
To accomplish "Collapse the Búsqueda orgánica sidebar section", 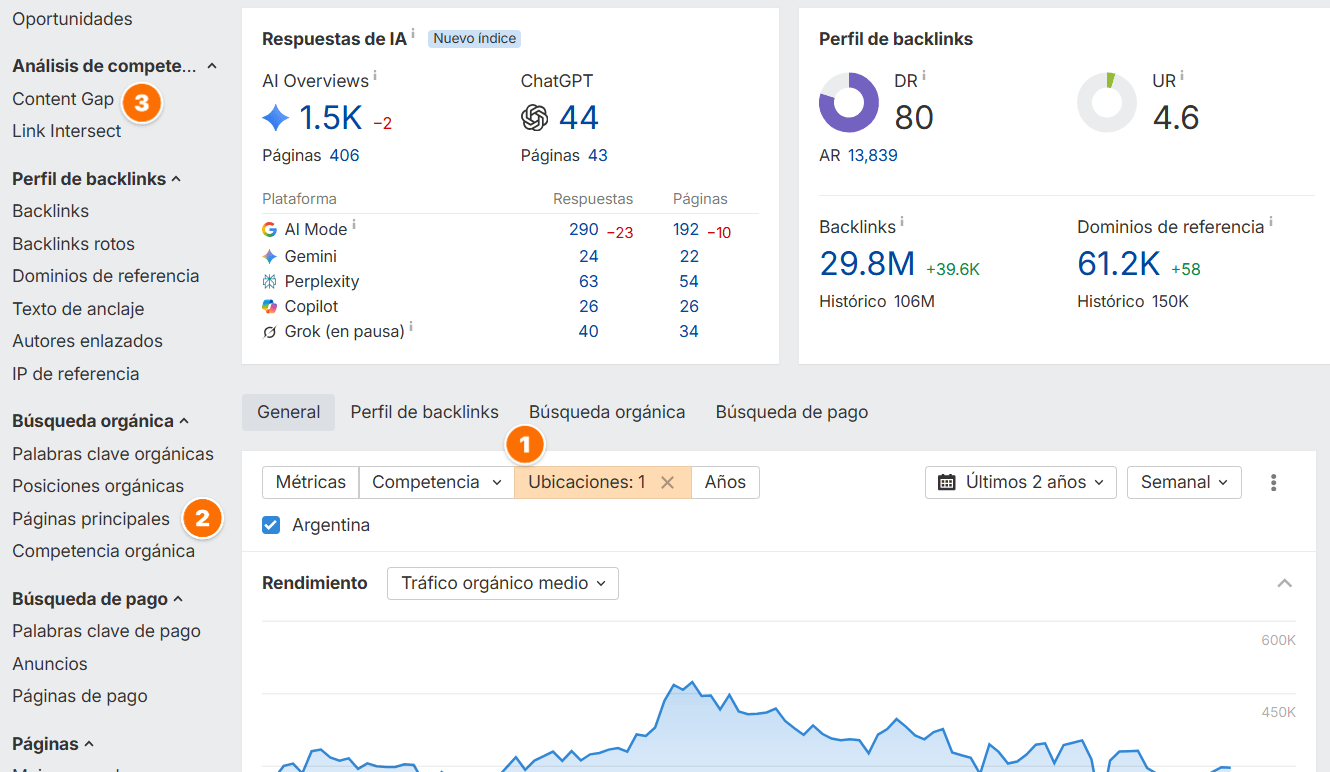I will pyautogui.click(x=184, y=421).
